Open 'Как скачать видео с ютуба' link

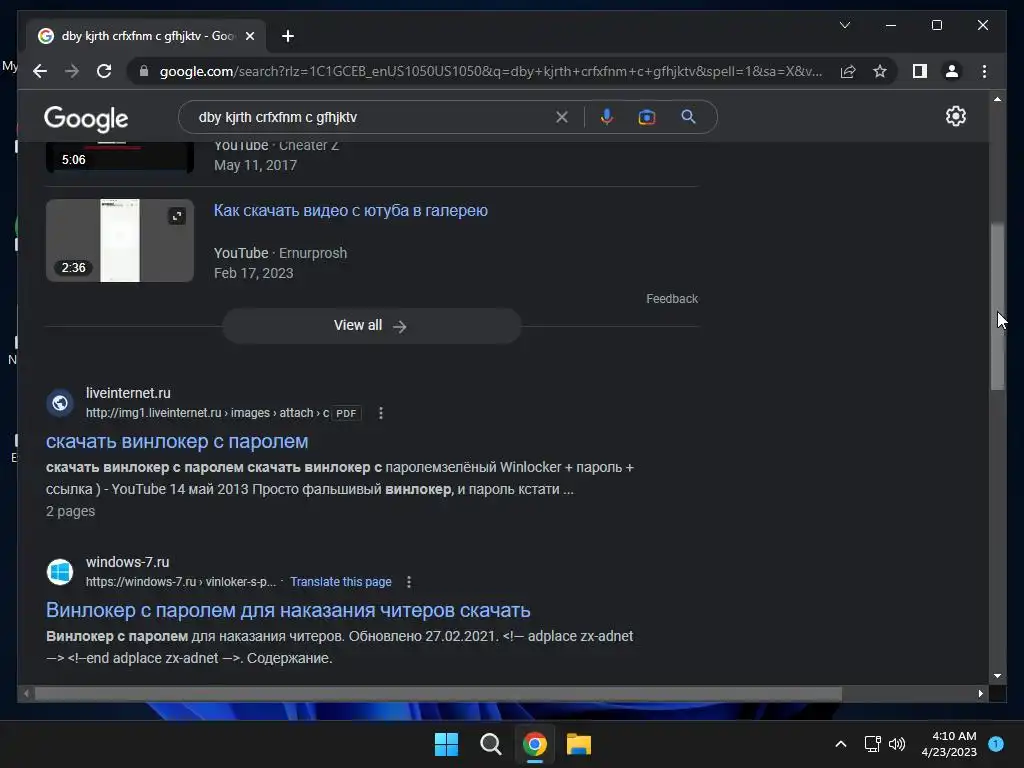point(351,210)
